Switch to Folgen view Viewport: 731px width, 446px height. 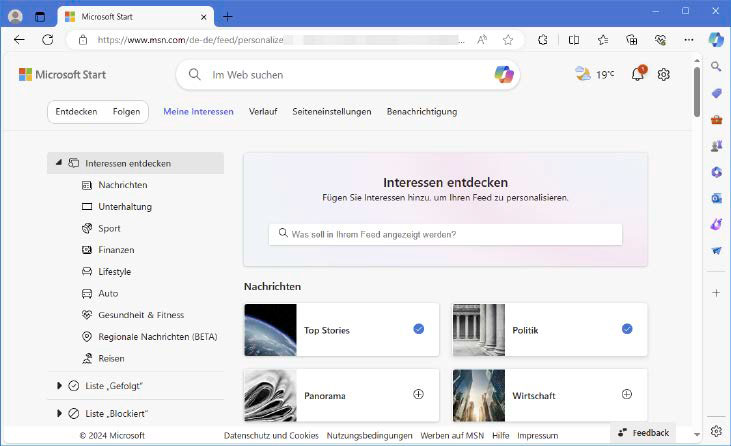tap(126, 112)
